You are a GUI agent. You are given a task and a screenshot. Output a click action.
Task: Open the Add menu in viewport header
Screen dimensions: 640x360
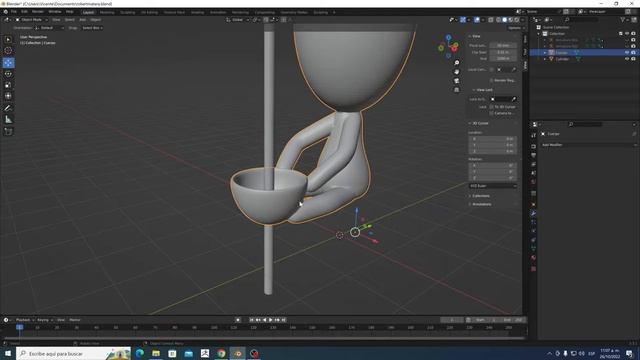(82, 20)
